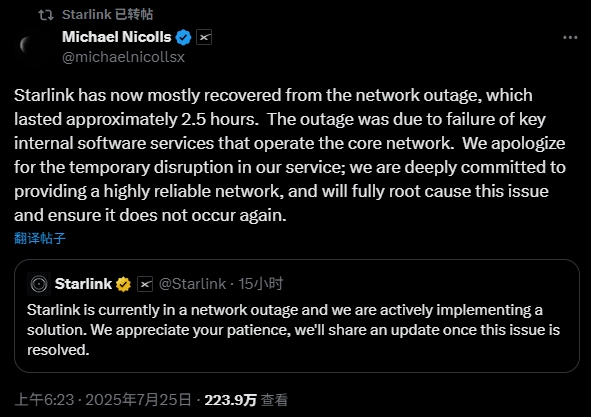The width and height of the screenshot is (591, 417).
Task: Open Michael Nicolls' profile avatar
Action: point(33,46)
